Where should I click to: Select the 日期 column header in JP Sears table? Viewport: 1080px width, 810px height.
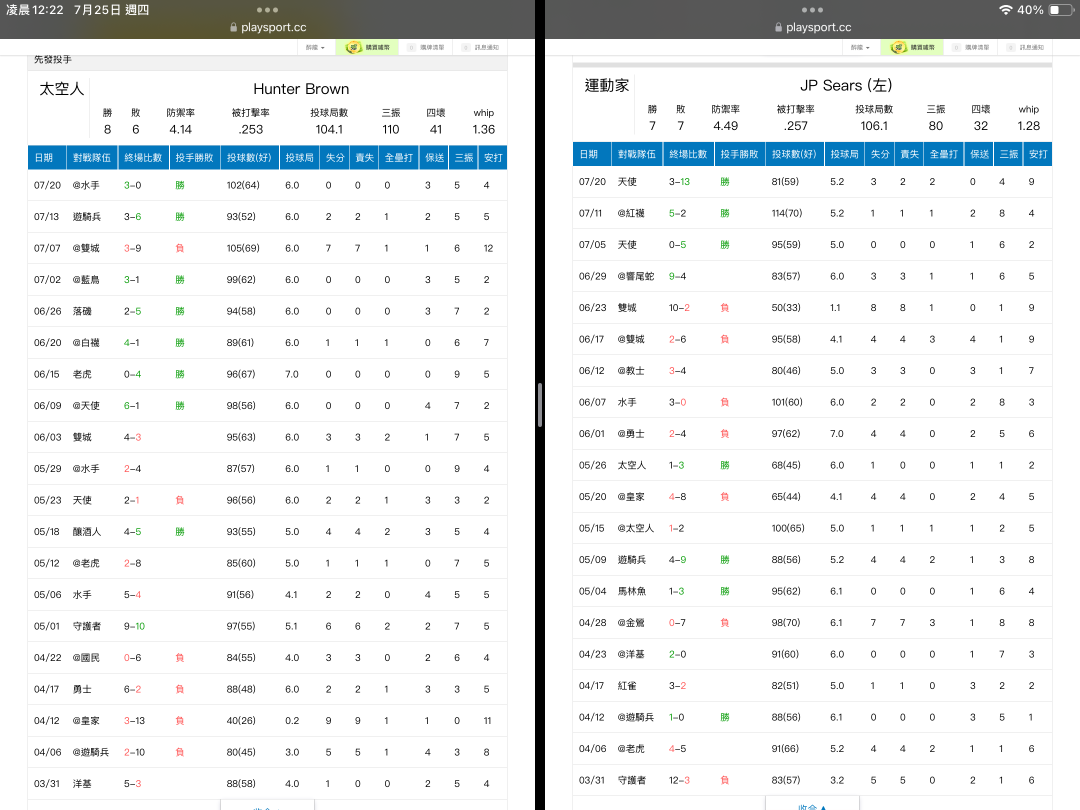click(x=592, y=154)
